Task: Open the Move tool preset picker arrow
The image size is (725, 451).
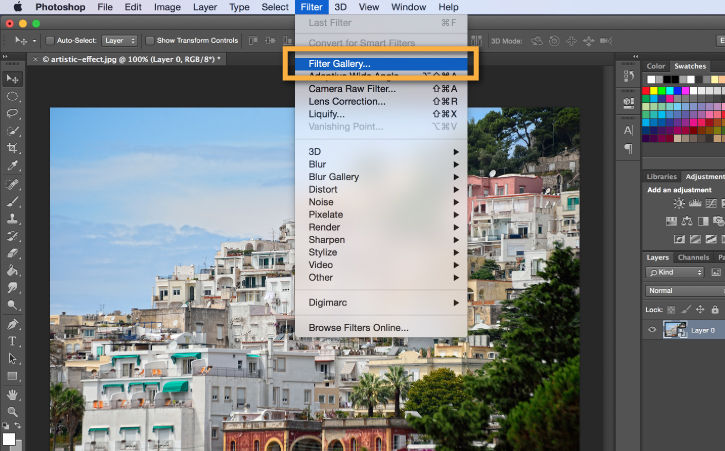Action: (34, 41)
